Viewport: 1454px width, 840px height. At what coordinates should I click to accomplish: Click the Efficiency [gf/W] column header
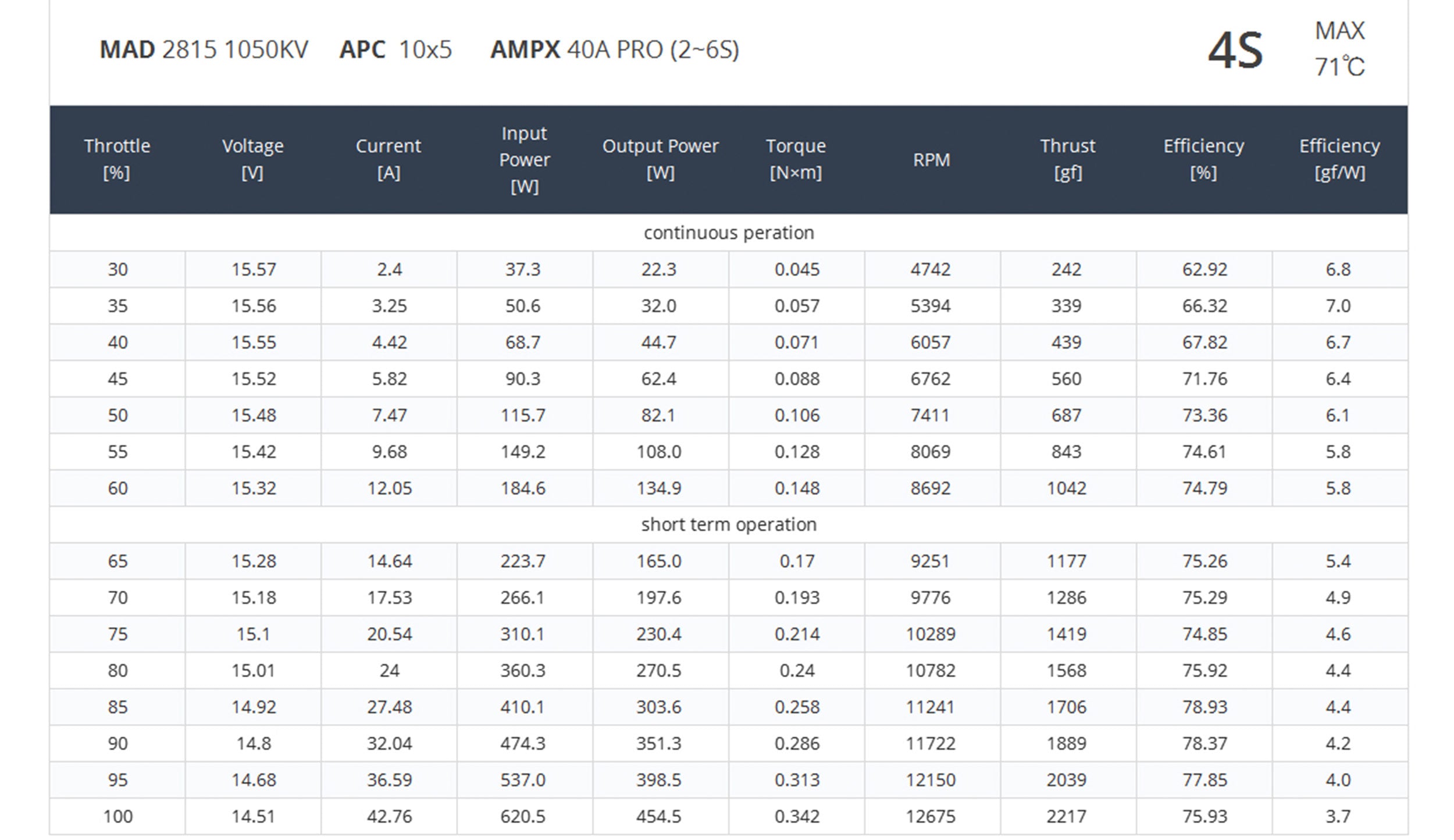(x=1339, y=159)
